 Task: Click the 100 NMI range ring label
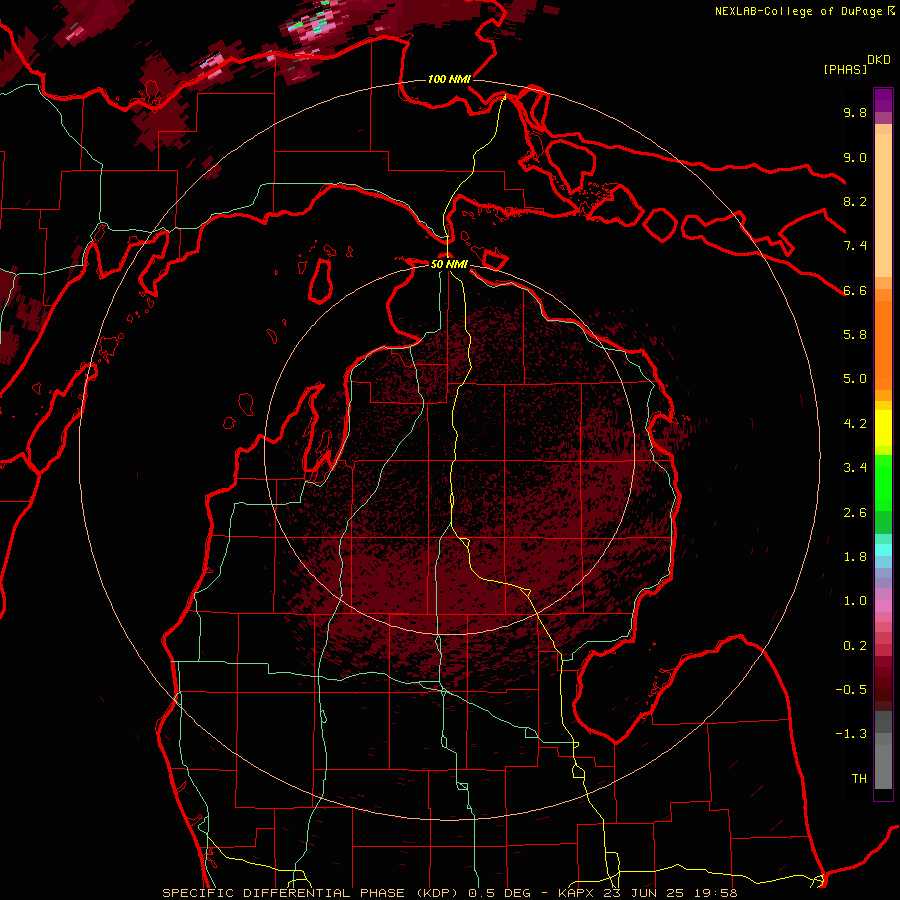(x=449, y=79)
